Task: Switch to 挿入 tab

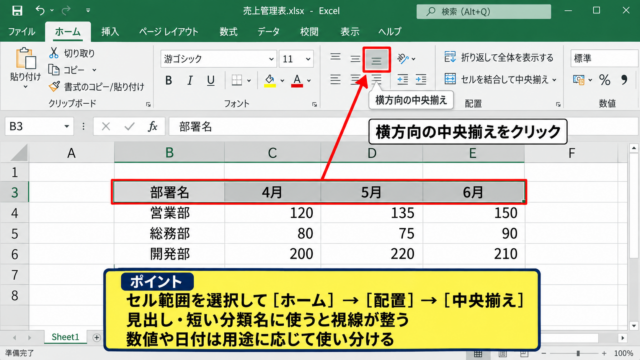Action: coord(110,31)
